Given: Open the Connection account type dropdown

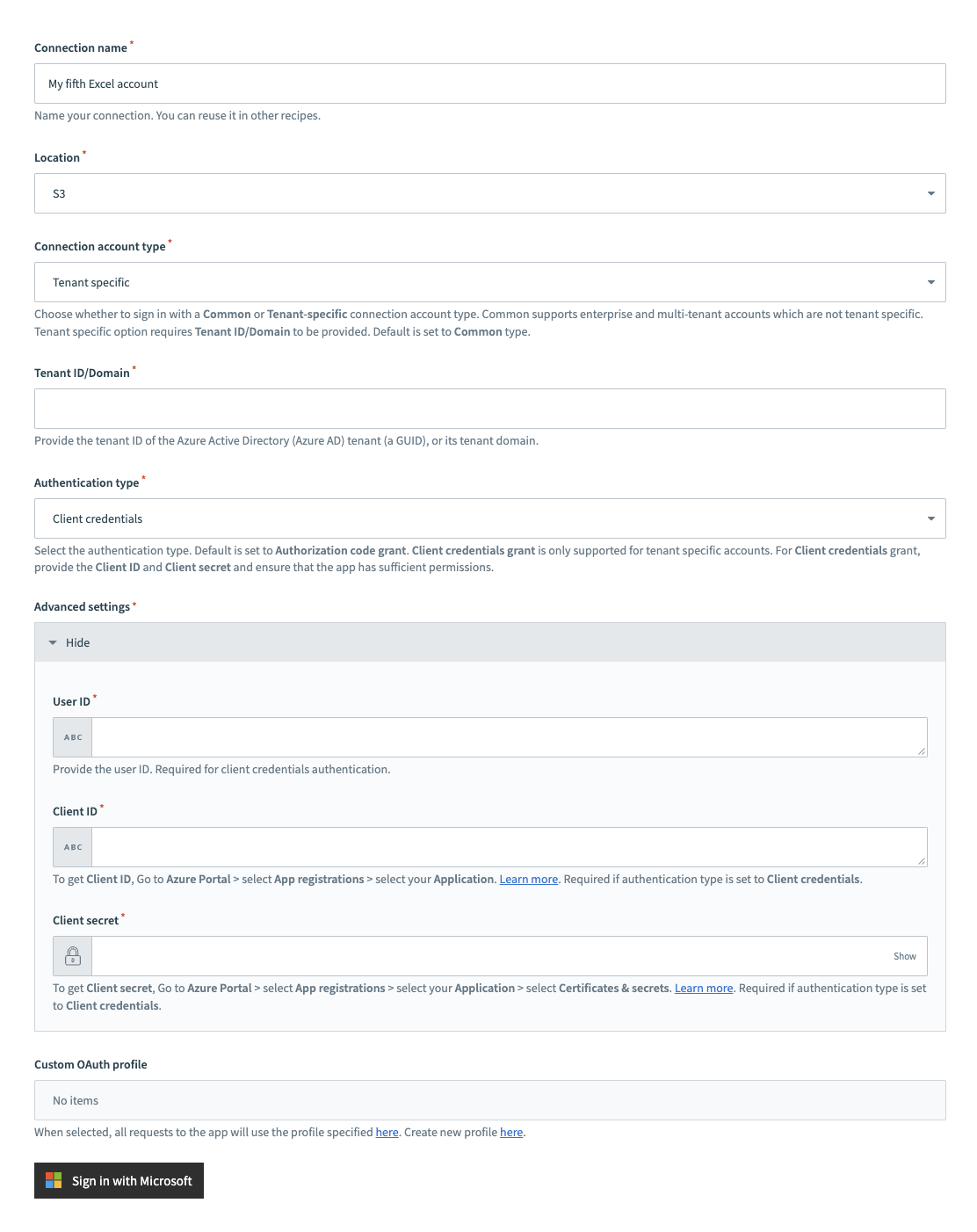Looking at the screenshot, I should click(489, 281).
